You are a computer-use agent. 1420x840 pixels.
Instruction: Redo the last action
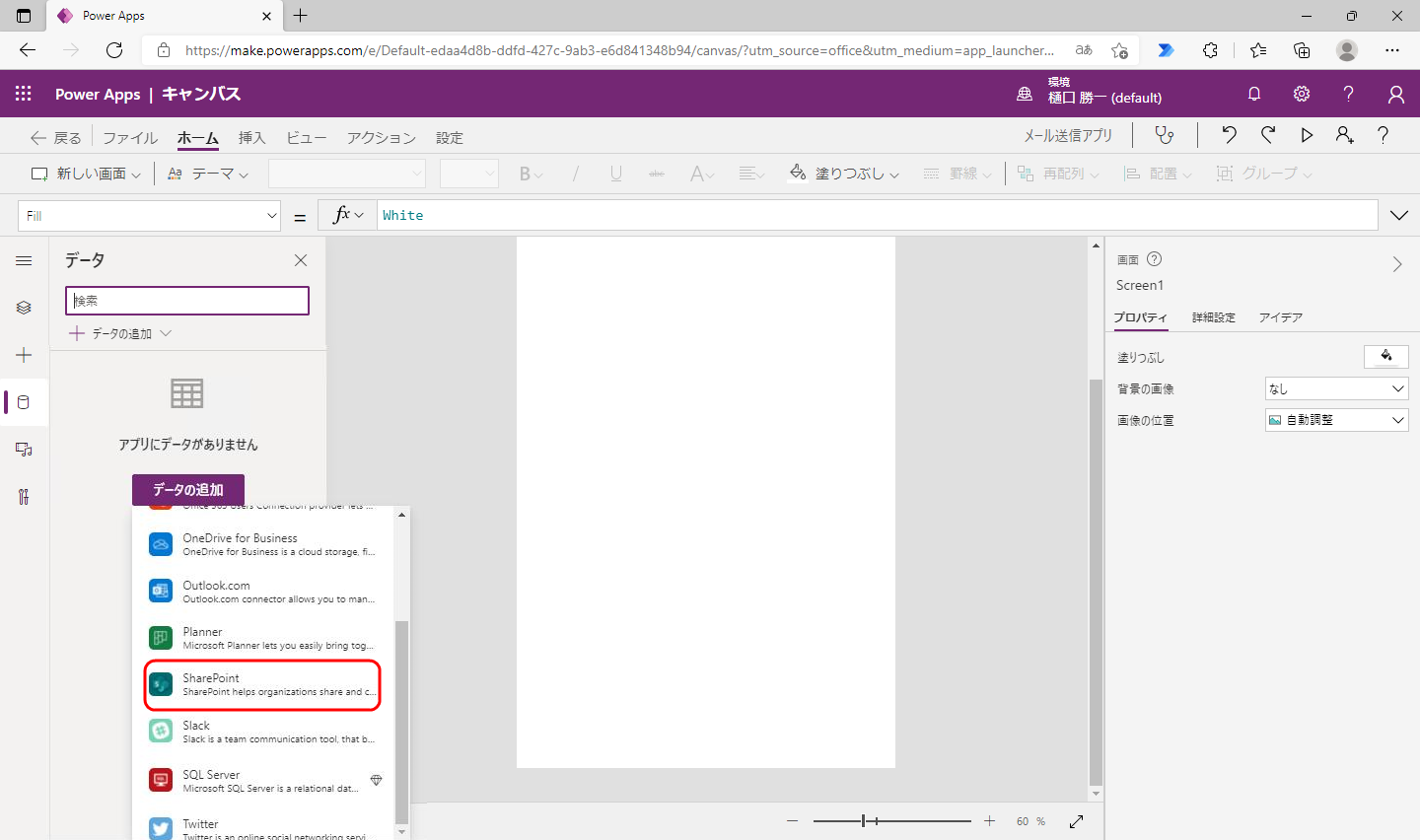1268,135
